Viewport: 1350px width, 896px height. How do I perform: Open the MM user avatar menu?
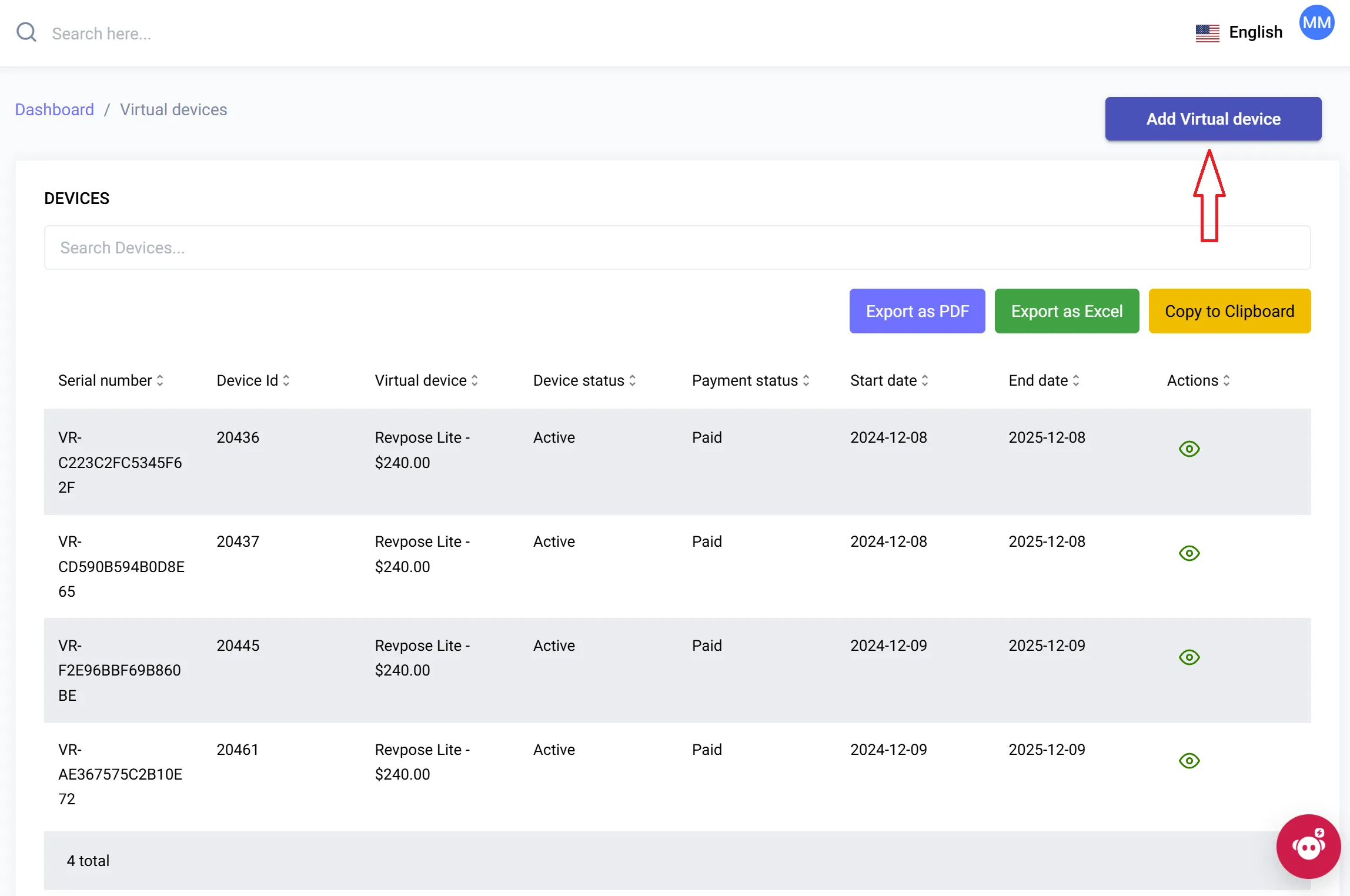[x=1316, y=23]
